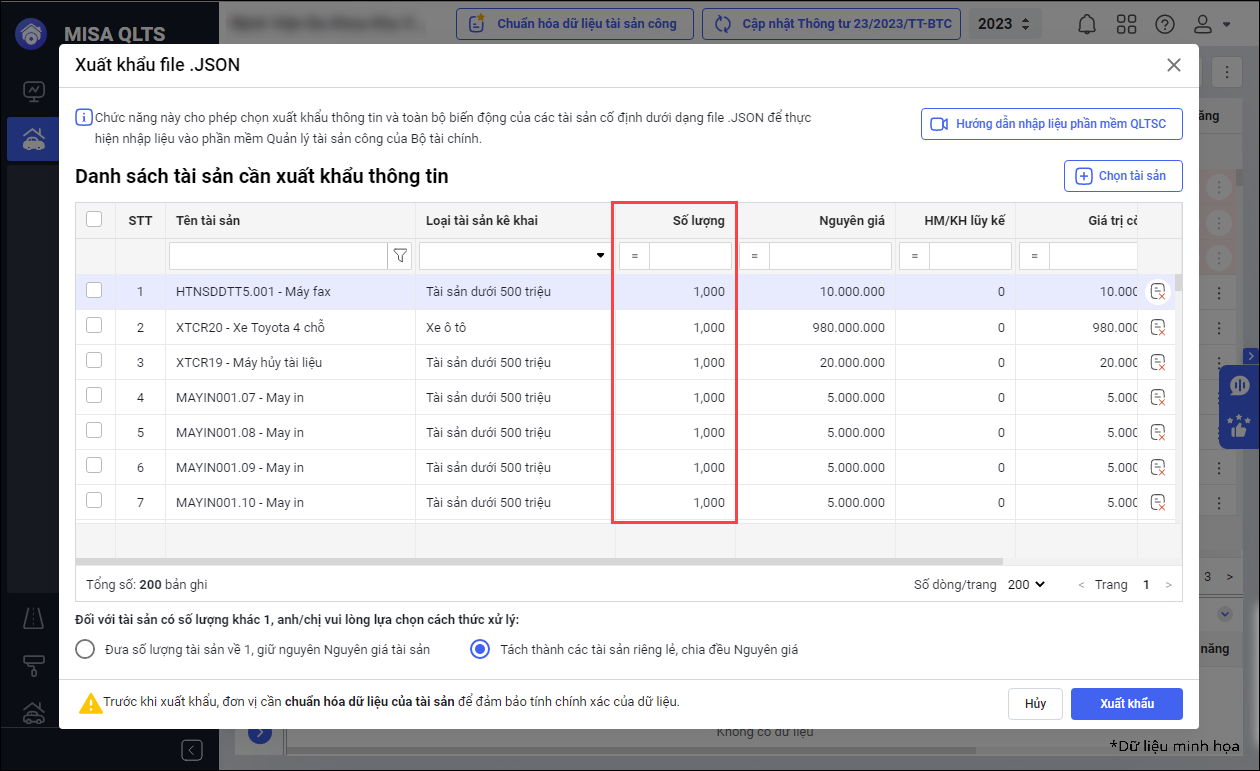
Task: Open the 2023 year selector
Action: (1005, 24)
